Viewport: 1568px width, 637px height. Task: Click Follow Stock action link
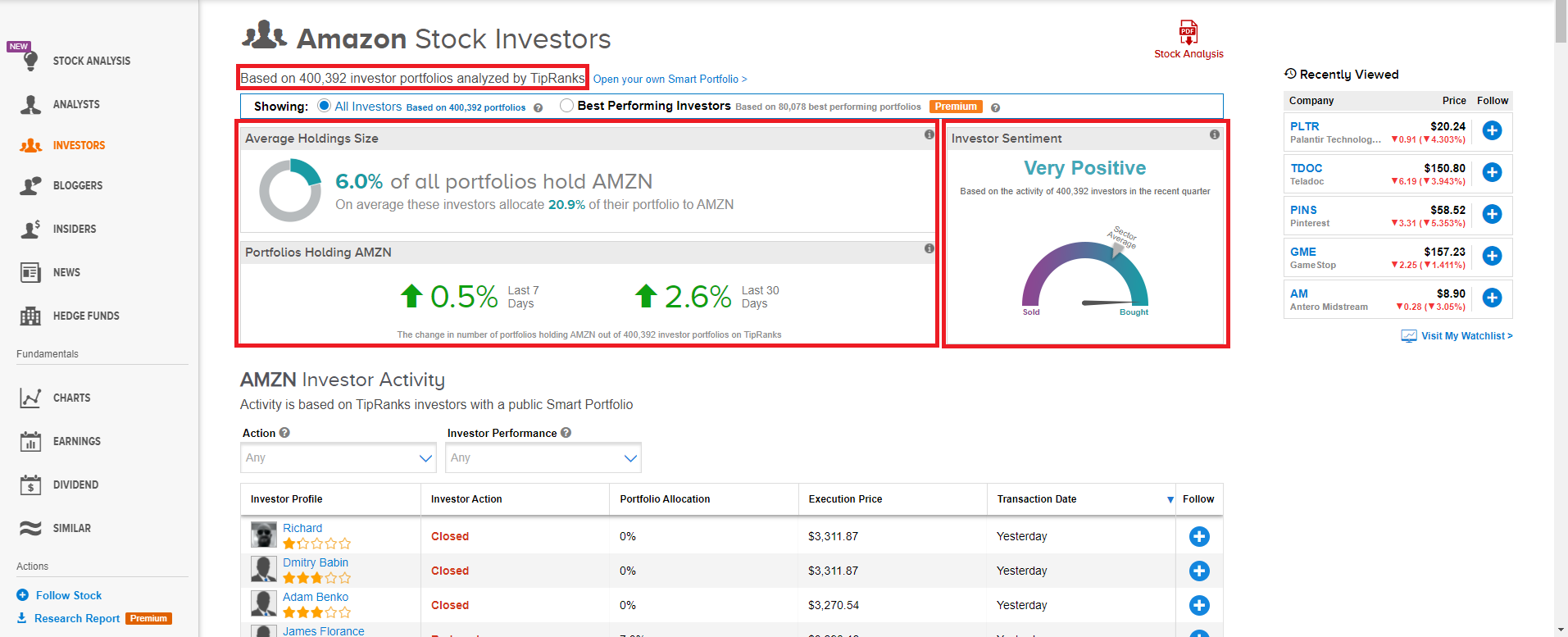click(x=69, y=595)
